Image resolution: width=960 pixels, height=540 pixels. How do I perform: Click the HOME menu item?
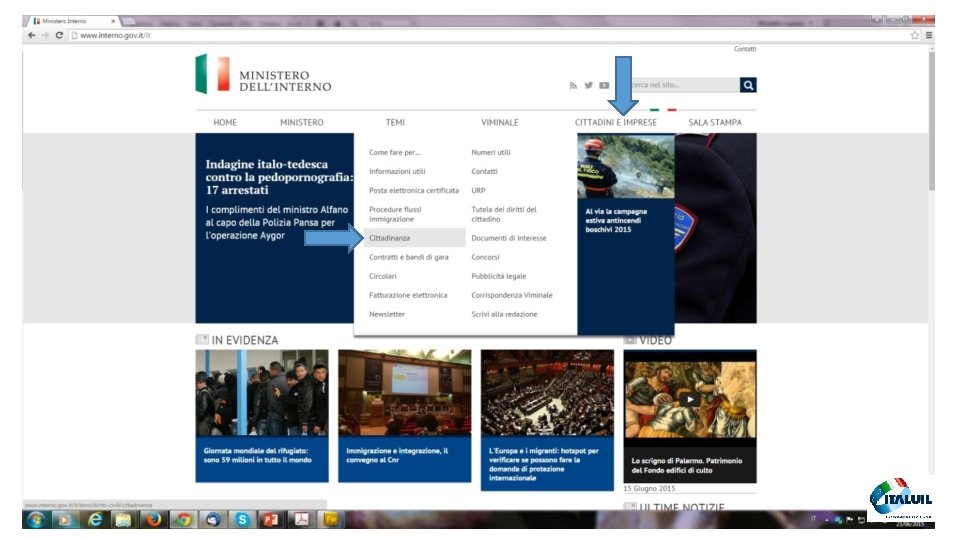click(x=225, y=122)
